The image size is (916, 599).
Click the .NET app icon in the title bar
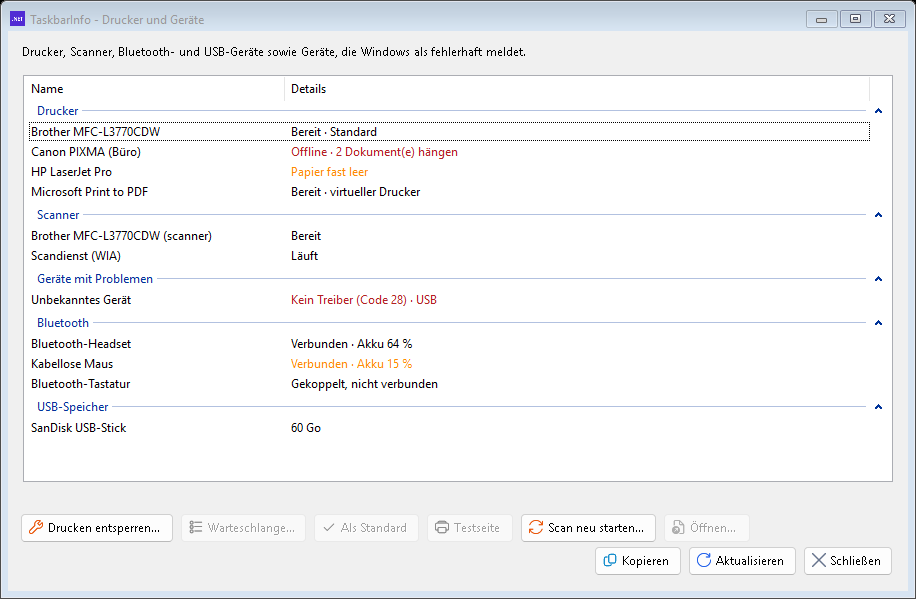18,19
